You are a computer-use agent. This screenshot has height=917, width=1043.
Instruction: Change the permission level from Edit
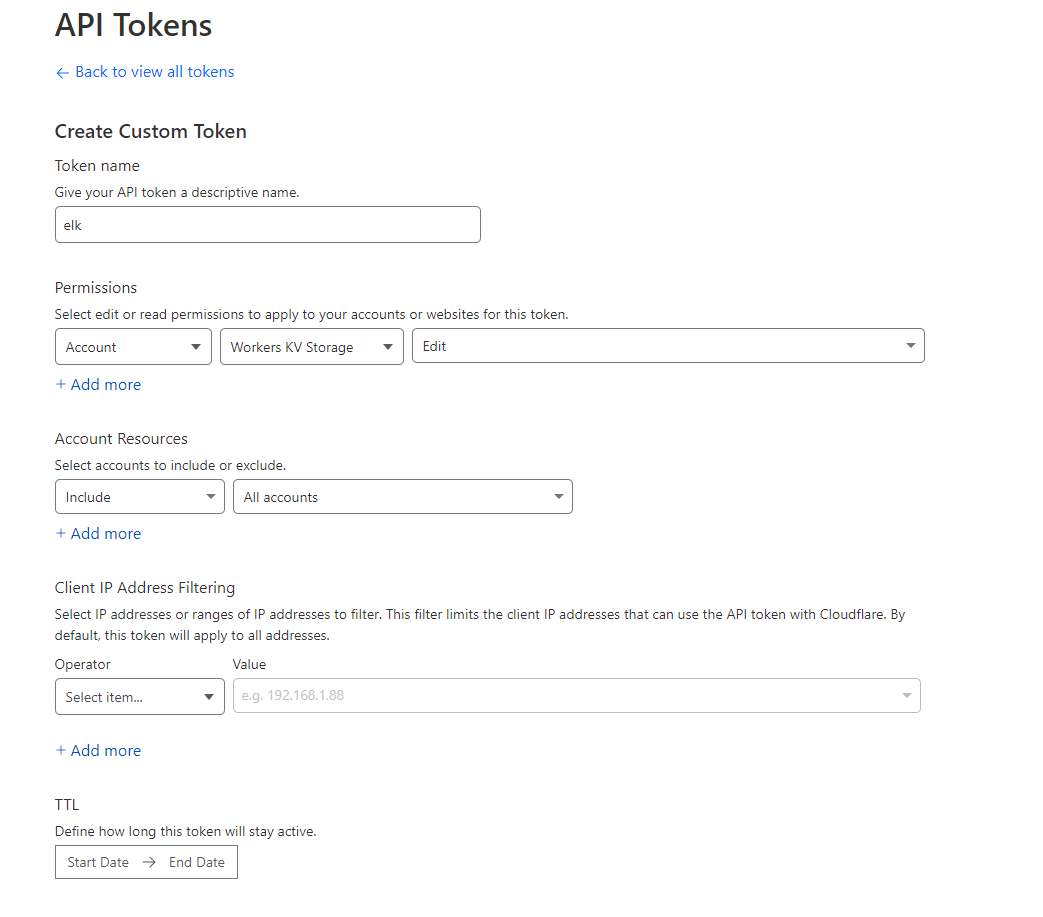coord(668,346)
